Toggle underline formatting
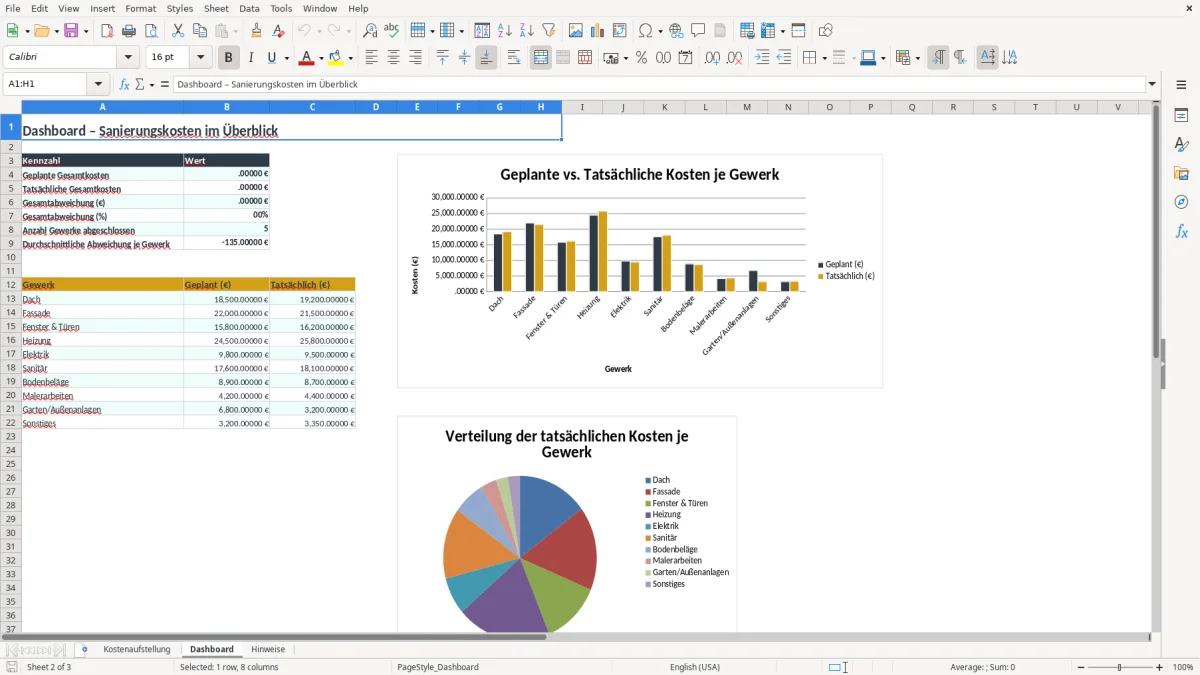The width and height of the screenshot is (1200, 675). (271, 58)
